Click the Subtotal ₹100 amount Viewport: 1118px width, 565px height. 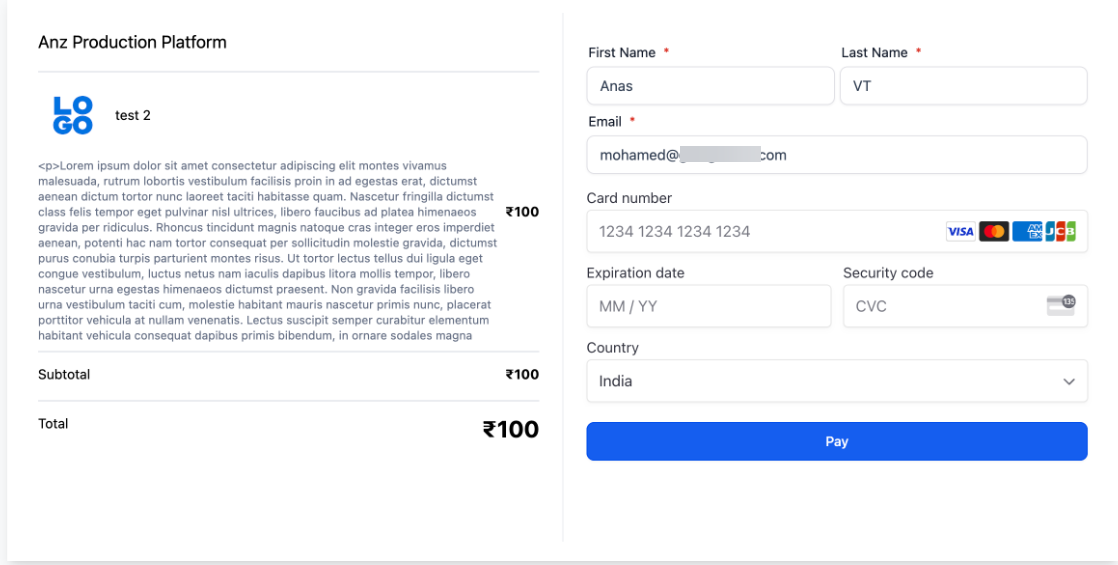[522, 375]
